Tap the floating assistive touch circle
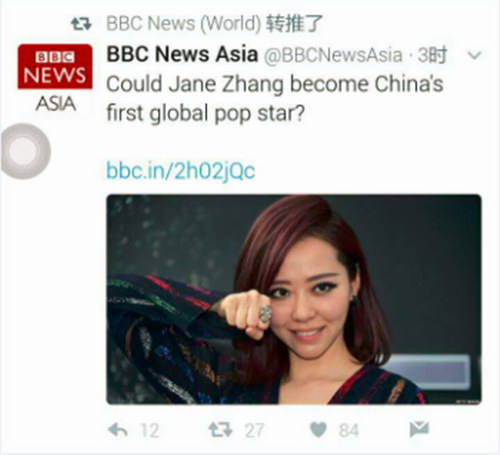Screen dimensions: 500x455 coord(26,151)
